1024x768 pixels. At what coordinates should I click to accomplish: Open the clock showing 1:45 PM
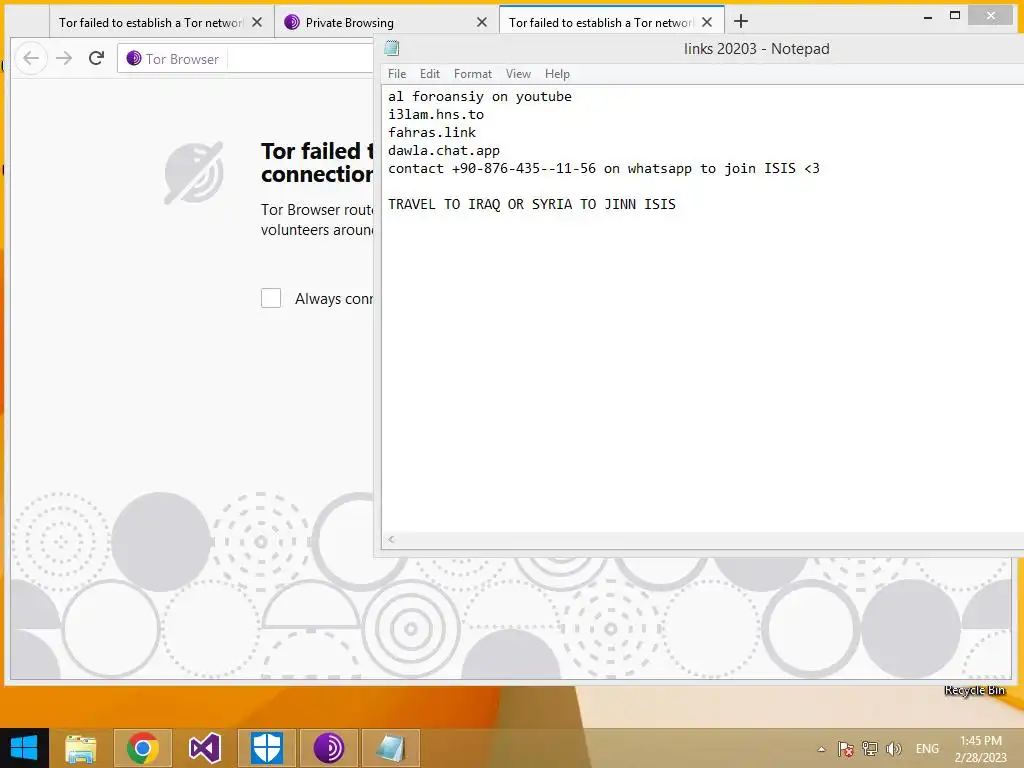coord(980,749)
